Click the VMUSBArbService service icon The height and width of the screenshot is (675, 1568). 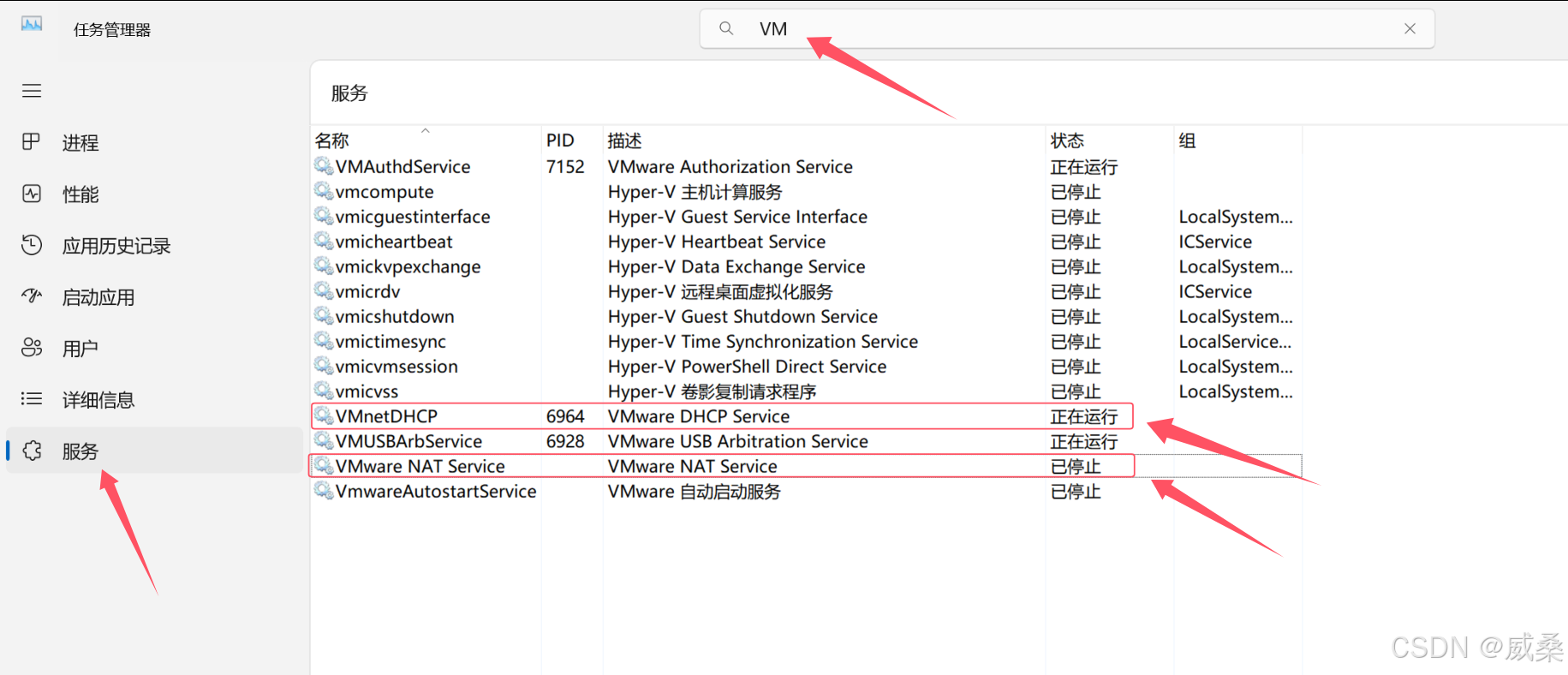pos(324,440)
